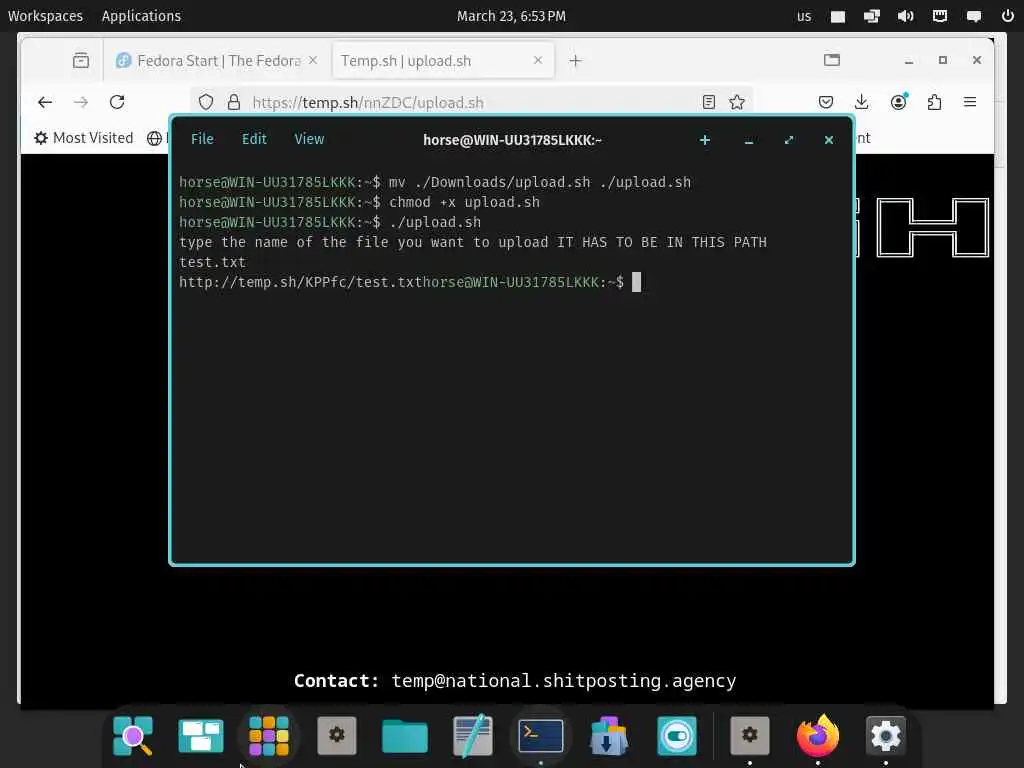Open the volume control in top panel

coord(905,16)
